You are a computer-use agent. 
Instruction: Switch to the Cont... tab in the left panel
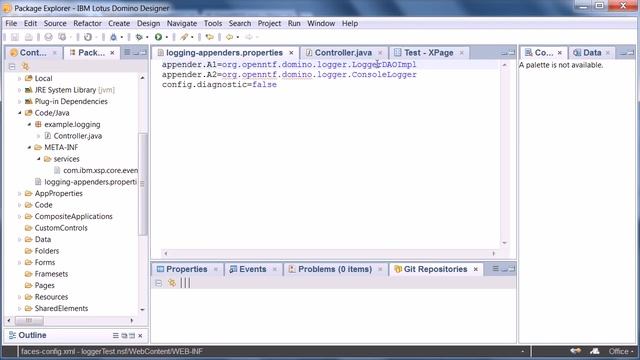[x=33, y=53]
